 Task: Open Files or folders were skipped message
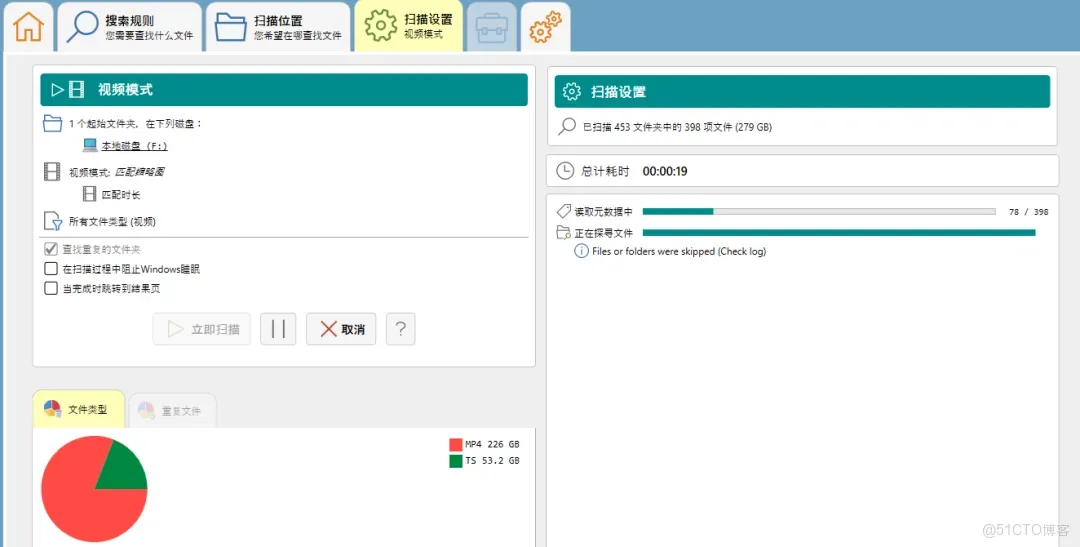tap(679, 251)
